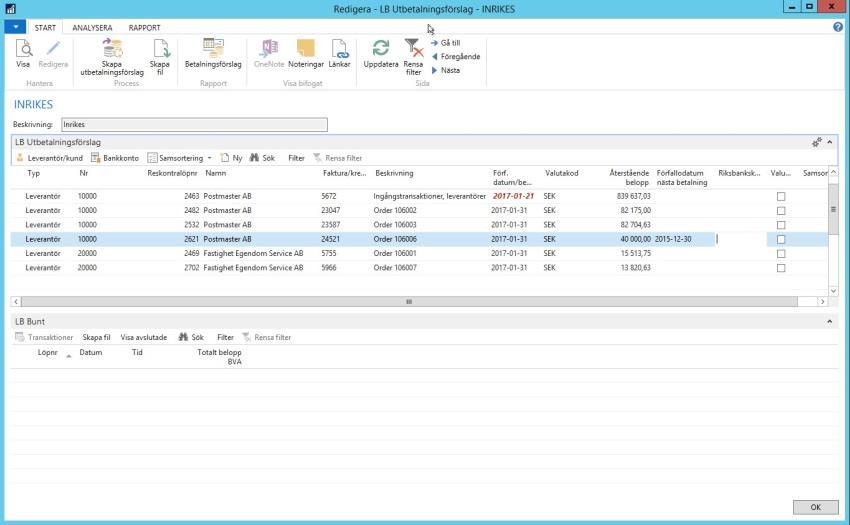The image size is (850, 525).
Task: Click the Riksbanksk... cell in selected row
Action: pos(740,239)
